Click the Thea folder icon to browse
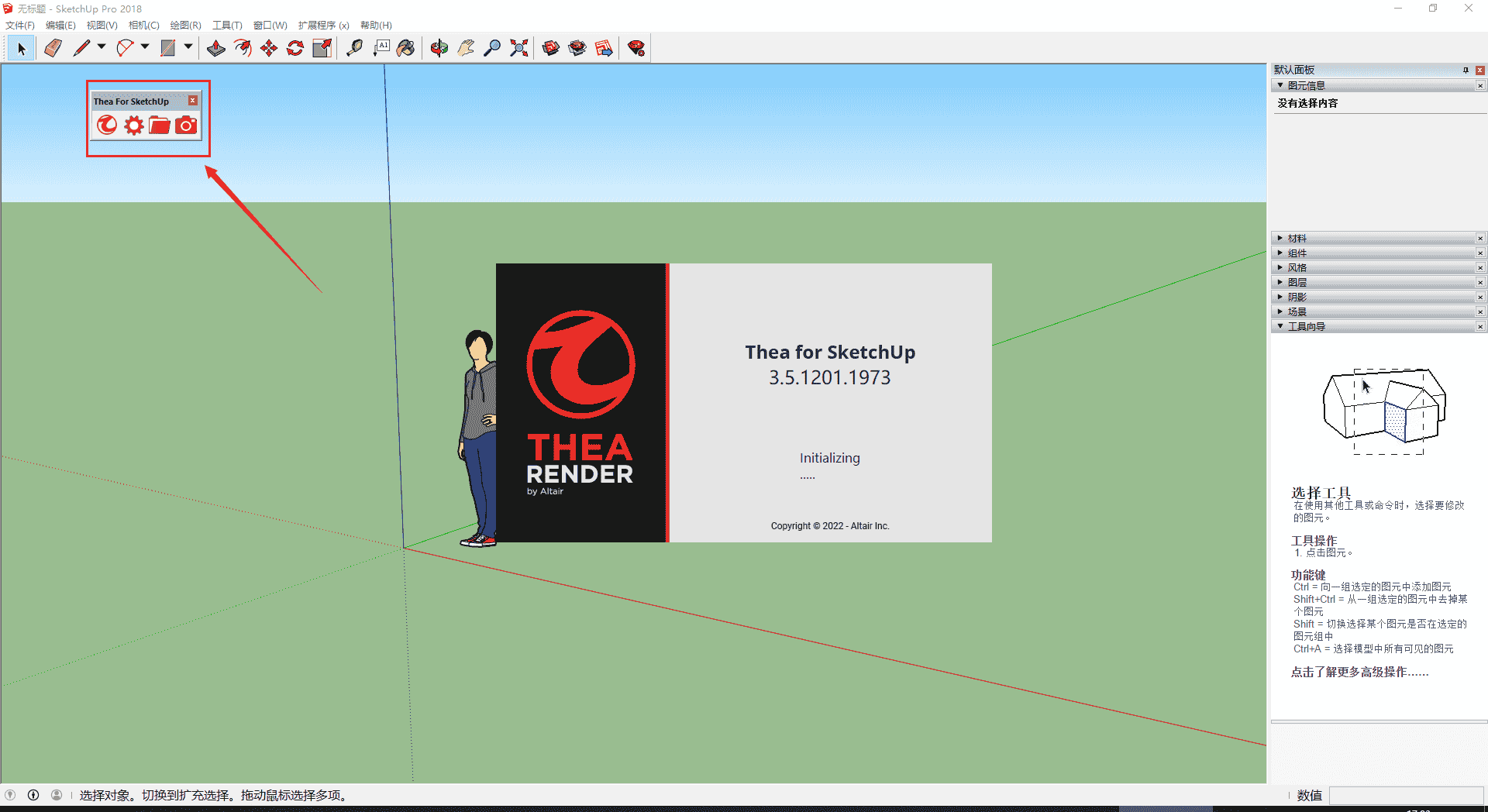This screenshot has height=812, width=1488. pos(159,125)
